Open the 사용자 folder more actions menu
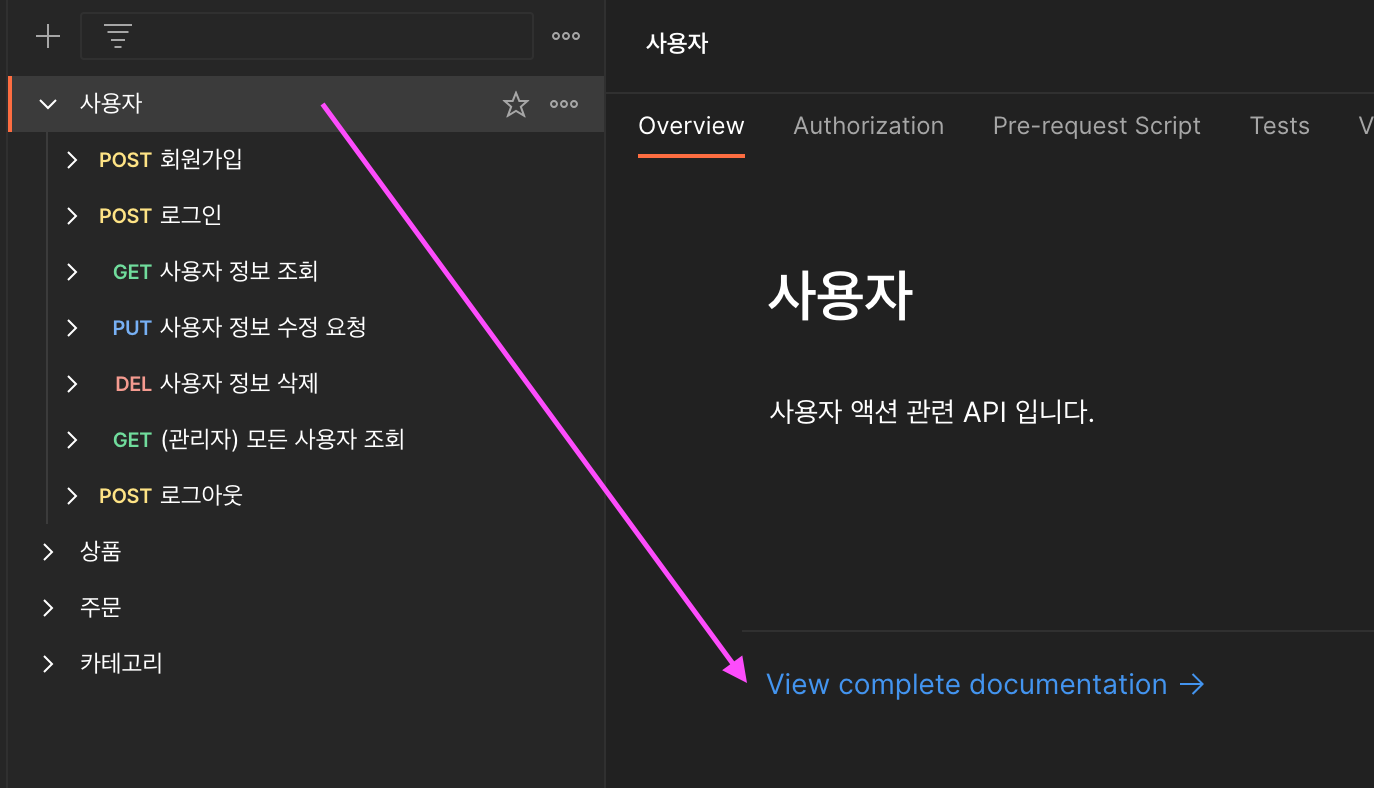 (x=564, y=104)
